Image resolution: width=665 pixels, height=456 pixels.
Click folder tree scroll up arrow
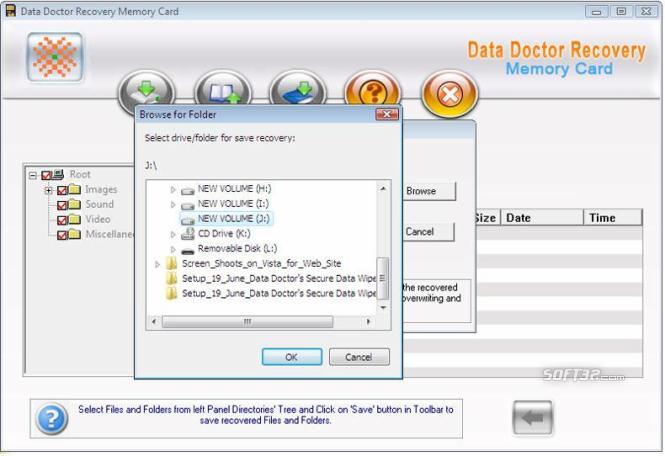point(383,188)
